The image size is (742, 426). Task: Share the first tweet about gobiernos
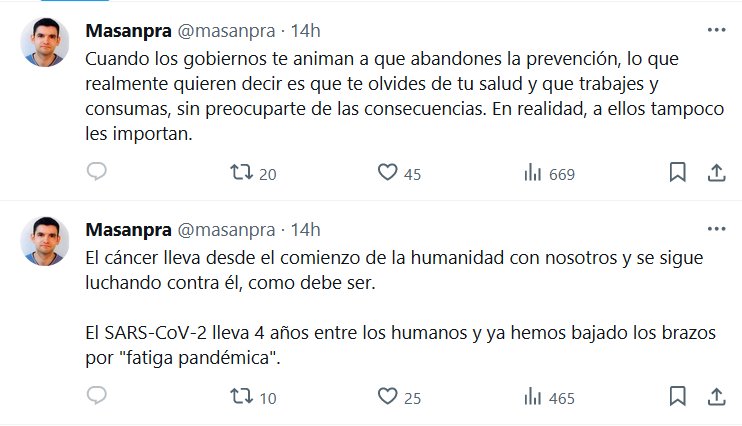tap(716, 173)
